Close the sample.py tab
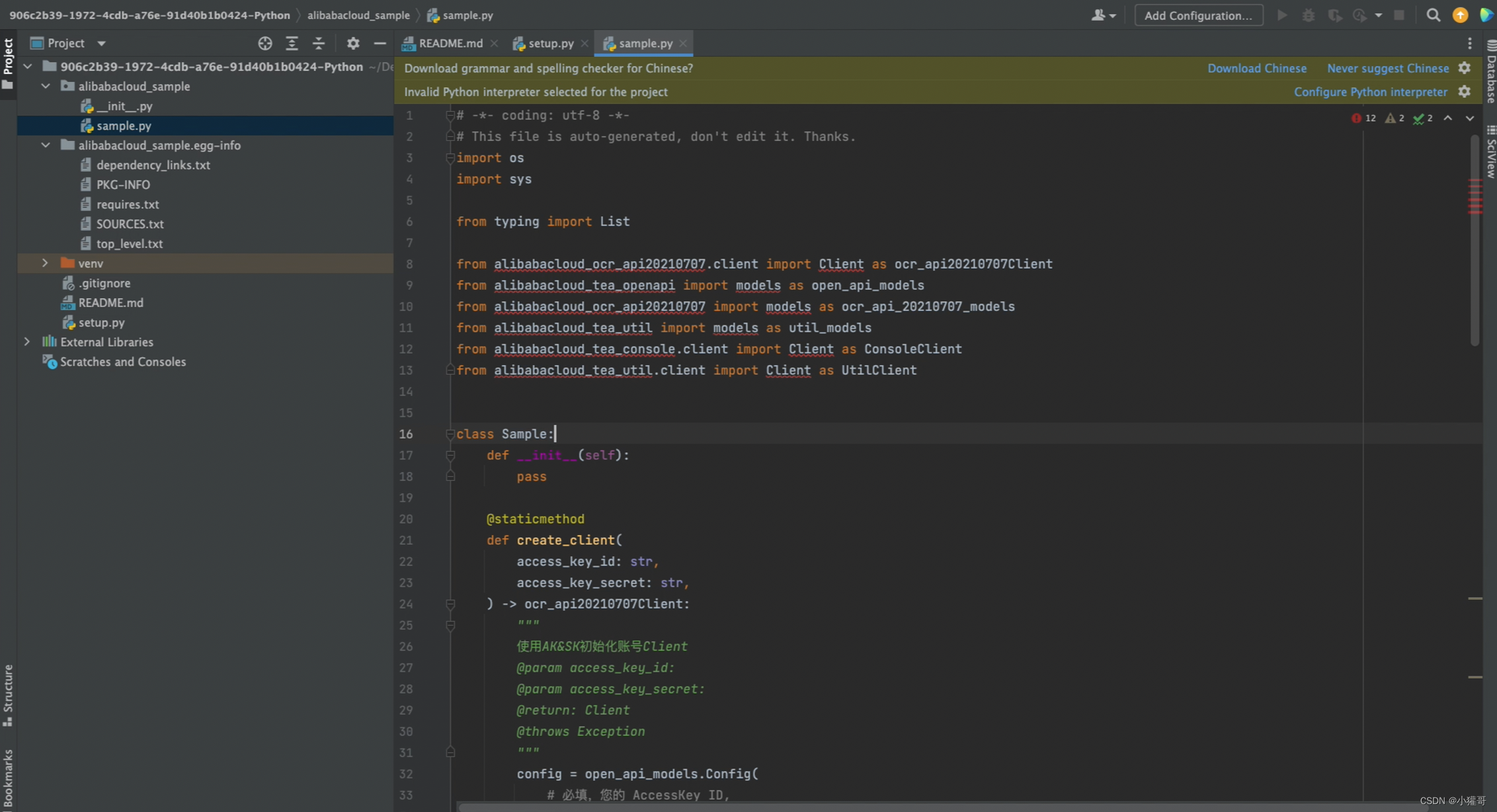Viewport: 1497px width, 812px height. [683, 43]
